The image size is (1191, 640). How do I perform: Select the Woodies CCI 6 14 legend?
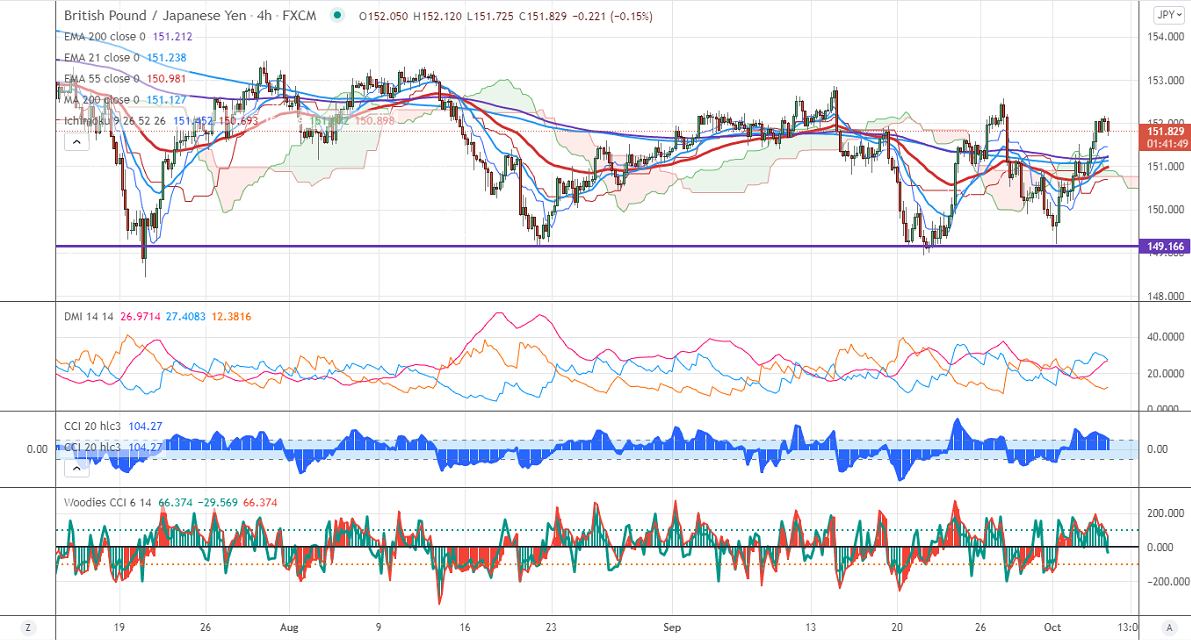tap(108, 503)
